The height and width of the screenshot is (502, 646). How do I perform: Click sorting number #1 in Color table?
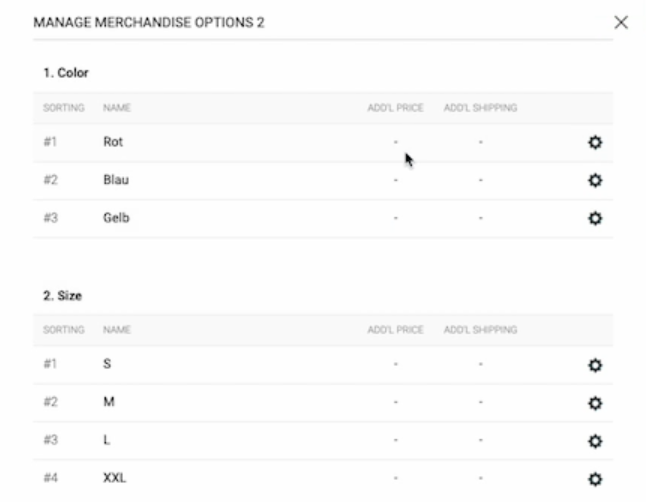point(50,142)
